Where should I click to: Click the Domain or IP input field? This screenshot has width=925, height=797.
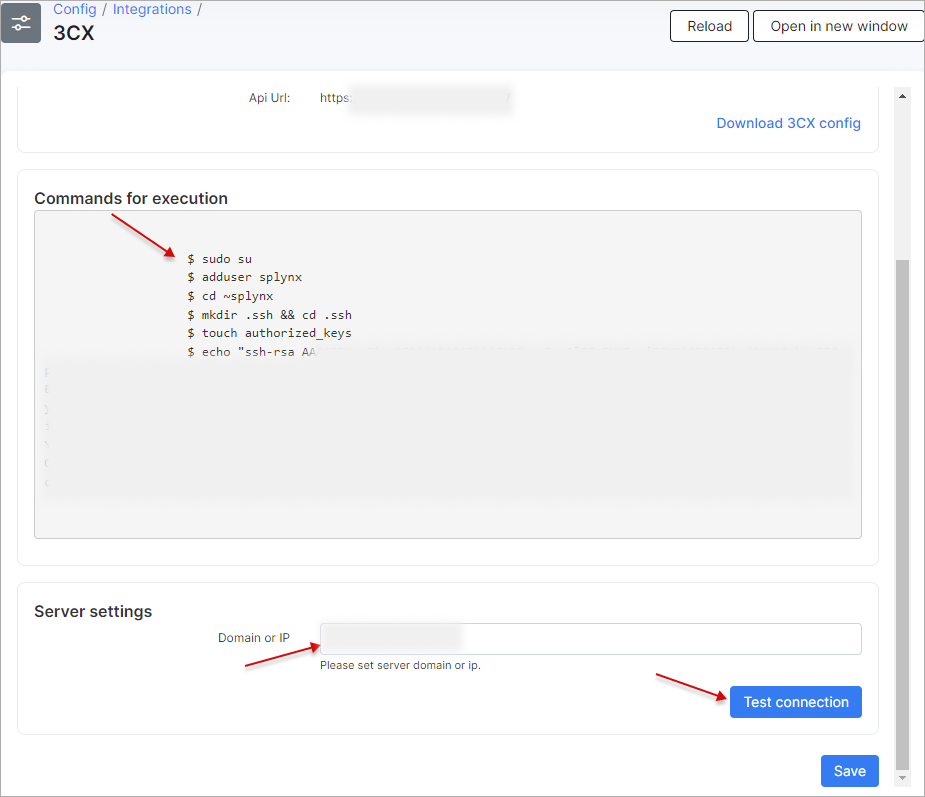click(x=590, y=639)
